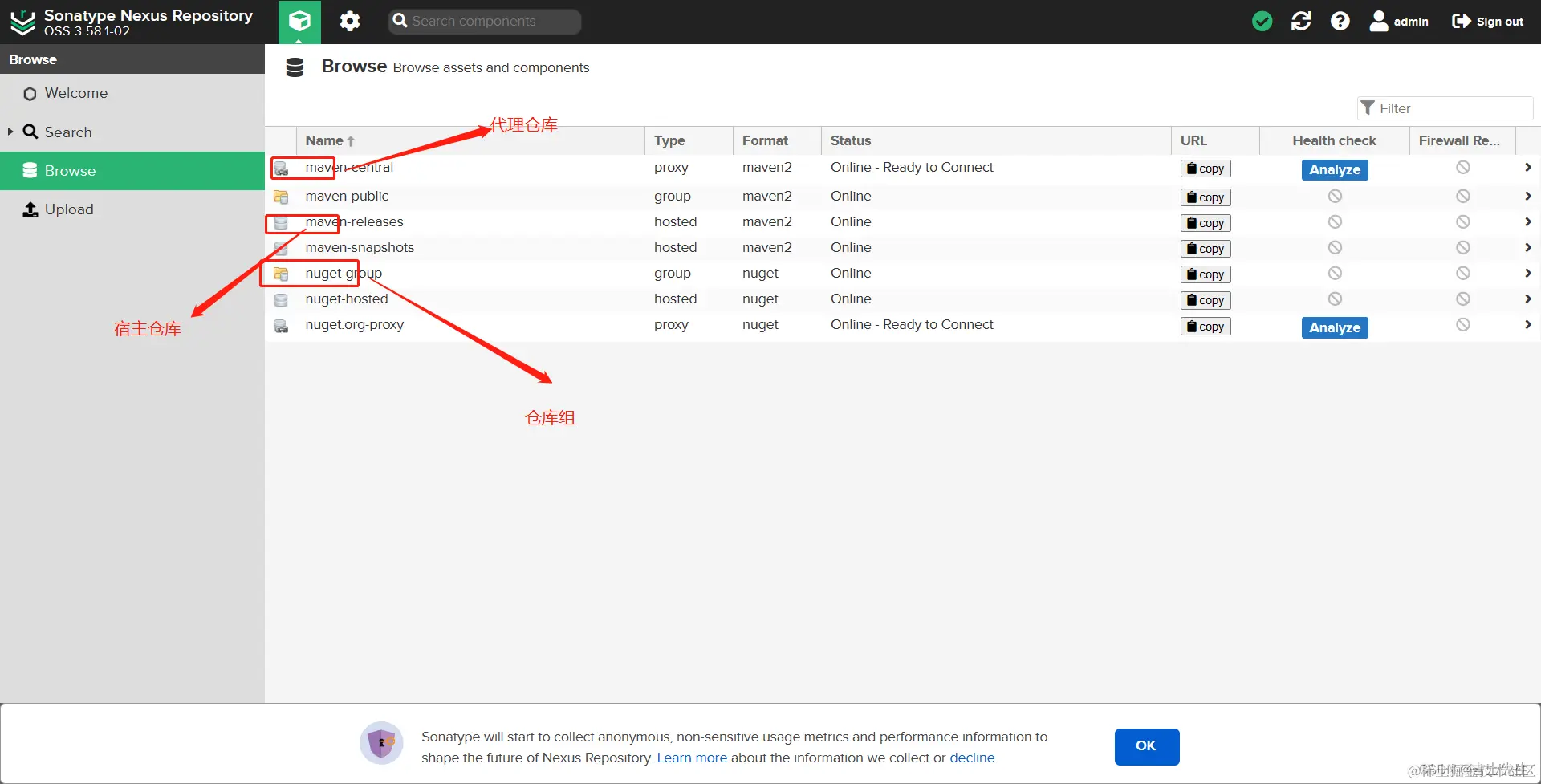The height and width of the screenshot is (784, 1541).
Task: Click firewall report icon for nuget-group
Action: (1463, 273)
